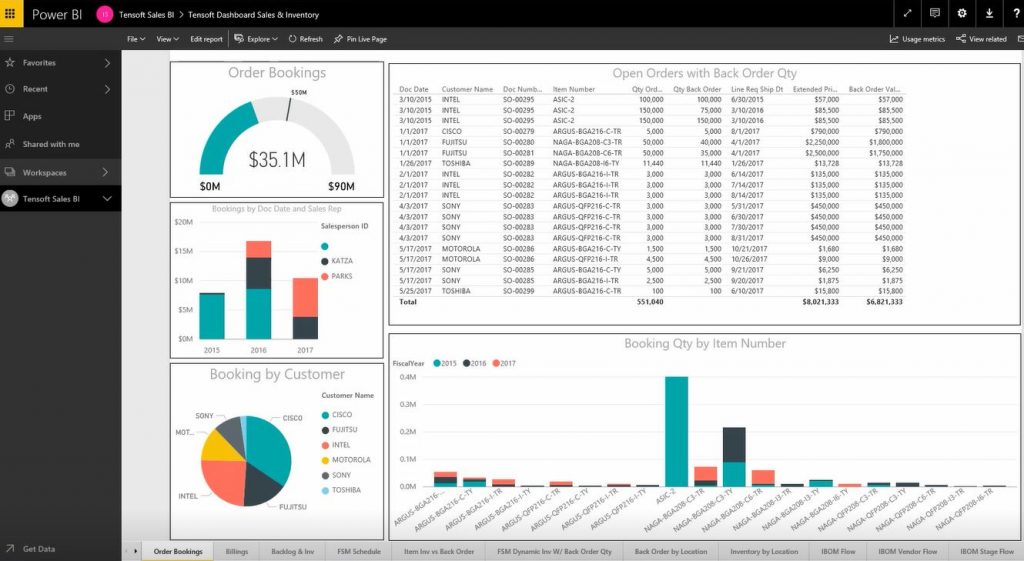Click MOTOROLA yellow legend swatch

point(325,460)
